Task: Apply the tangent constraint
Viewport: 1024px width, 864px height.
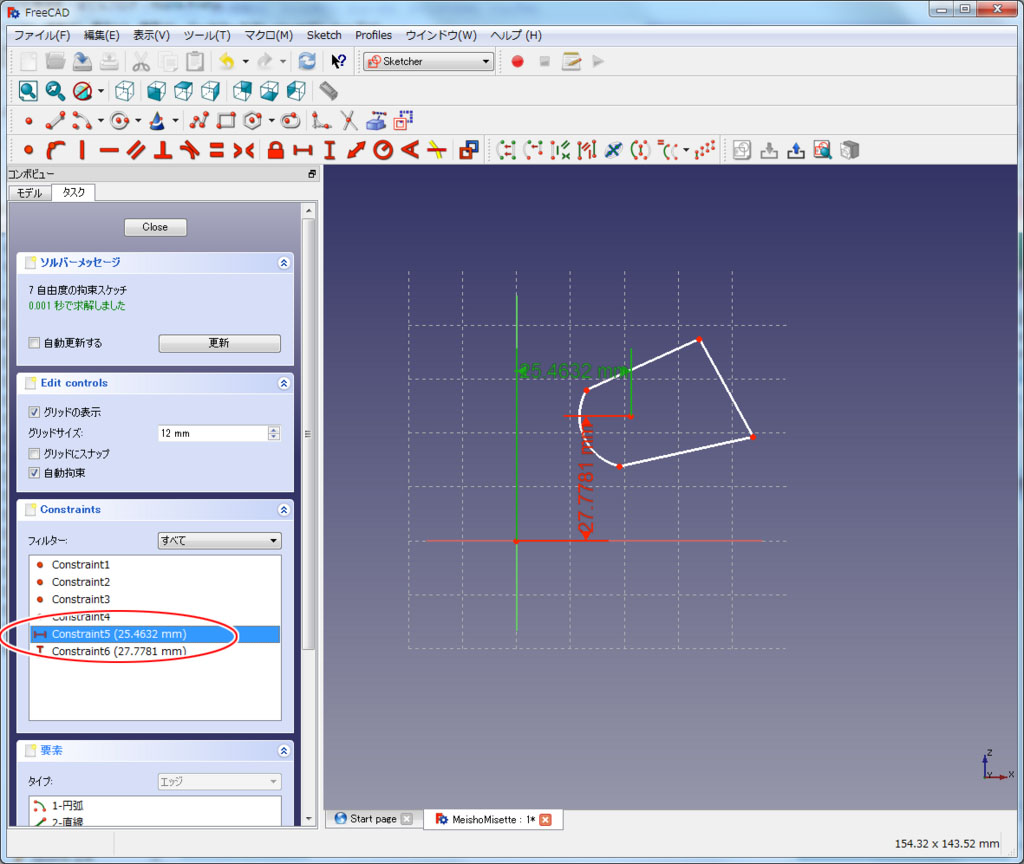Action: click(189, 150)
